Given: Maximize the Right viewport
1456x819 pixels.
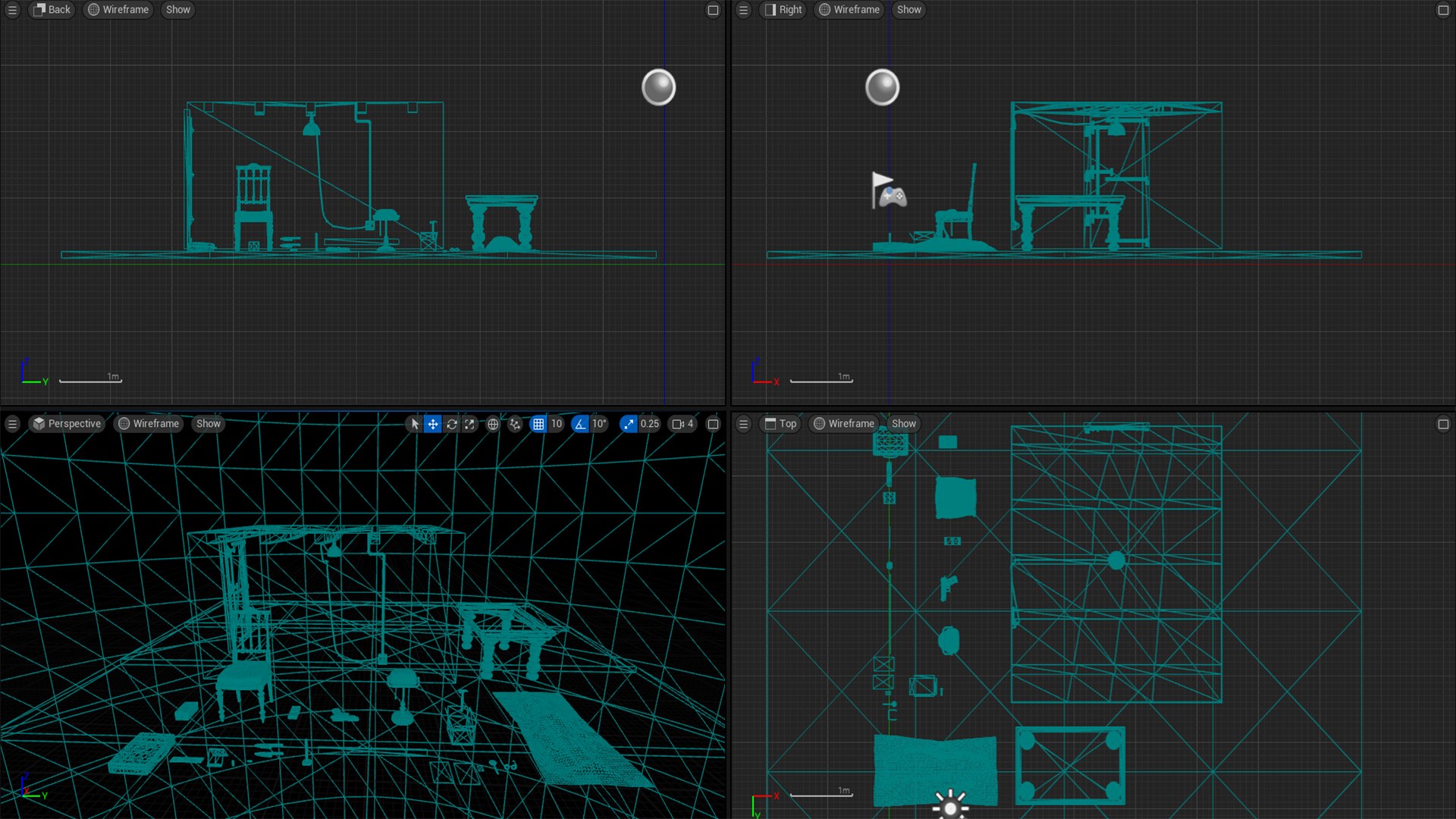Looking at the screenshot, I should 1443,10.
